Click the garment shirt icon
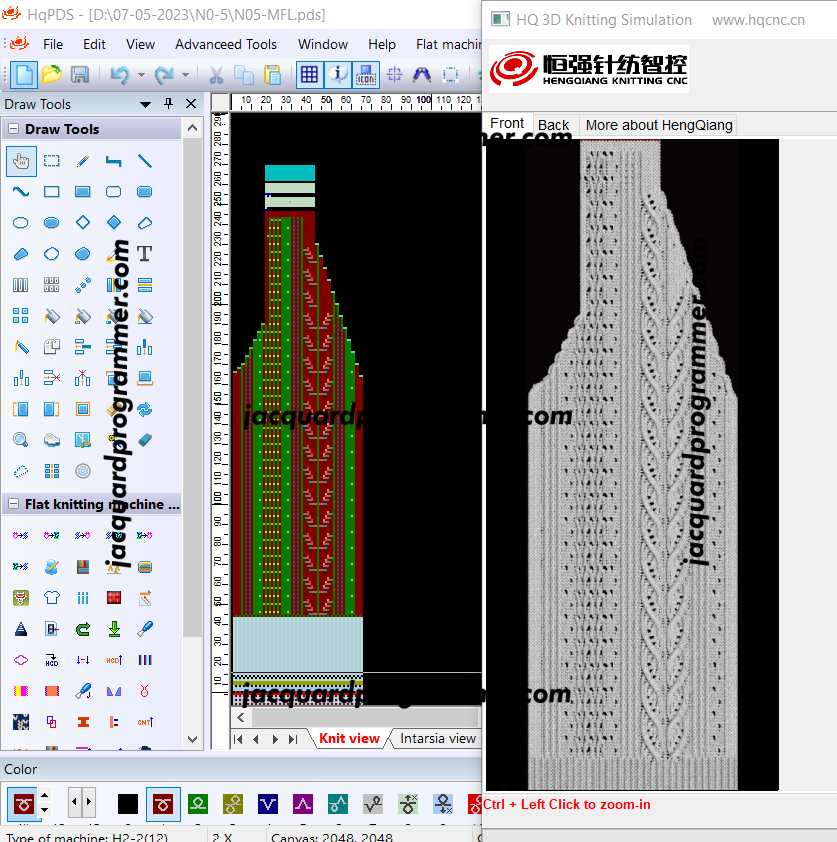 (x=52, y=598)
